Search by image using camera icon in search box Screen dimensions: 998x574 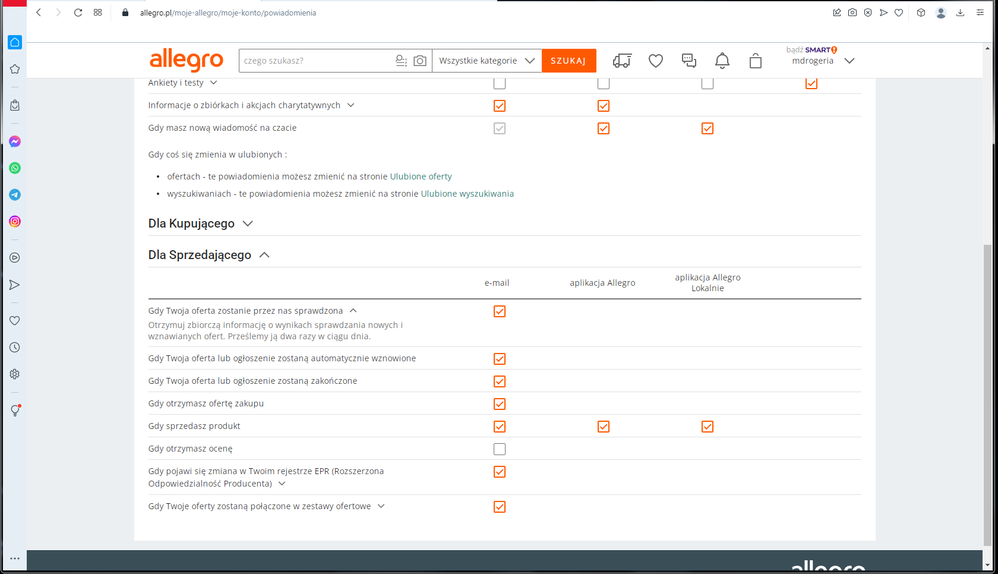tap(419, 60)
